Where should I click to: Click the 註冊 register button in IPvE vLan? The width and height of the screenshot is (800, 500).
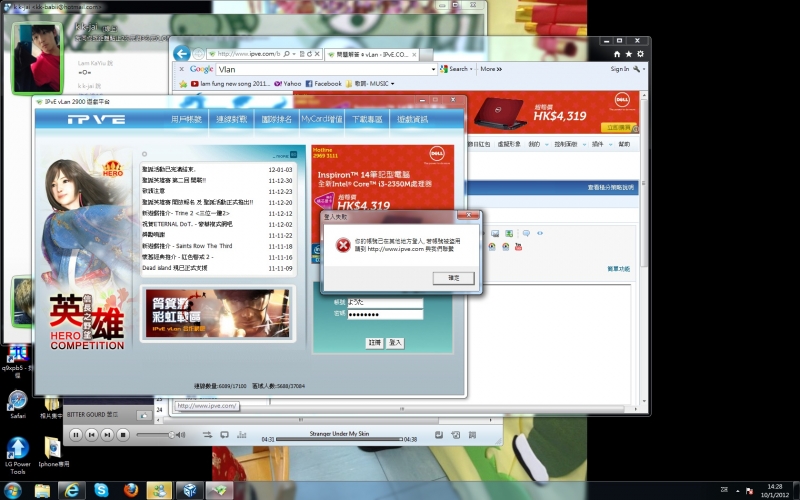(374, 343)
